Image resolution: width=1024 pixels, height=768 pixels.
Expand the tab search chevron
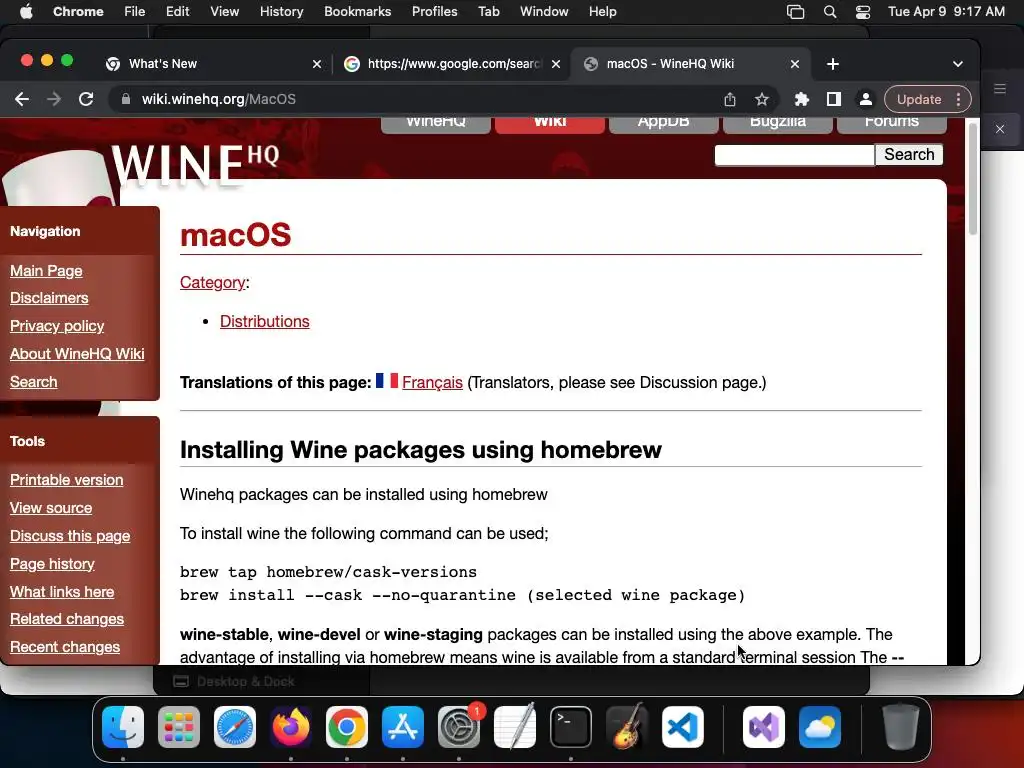point(957,64)
